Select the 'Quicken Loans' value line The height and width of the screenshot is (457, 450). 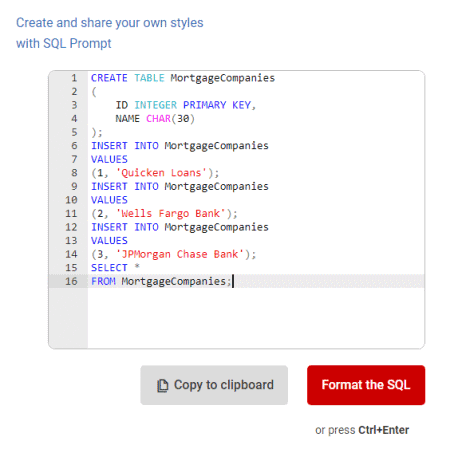click(155, 173)
